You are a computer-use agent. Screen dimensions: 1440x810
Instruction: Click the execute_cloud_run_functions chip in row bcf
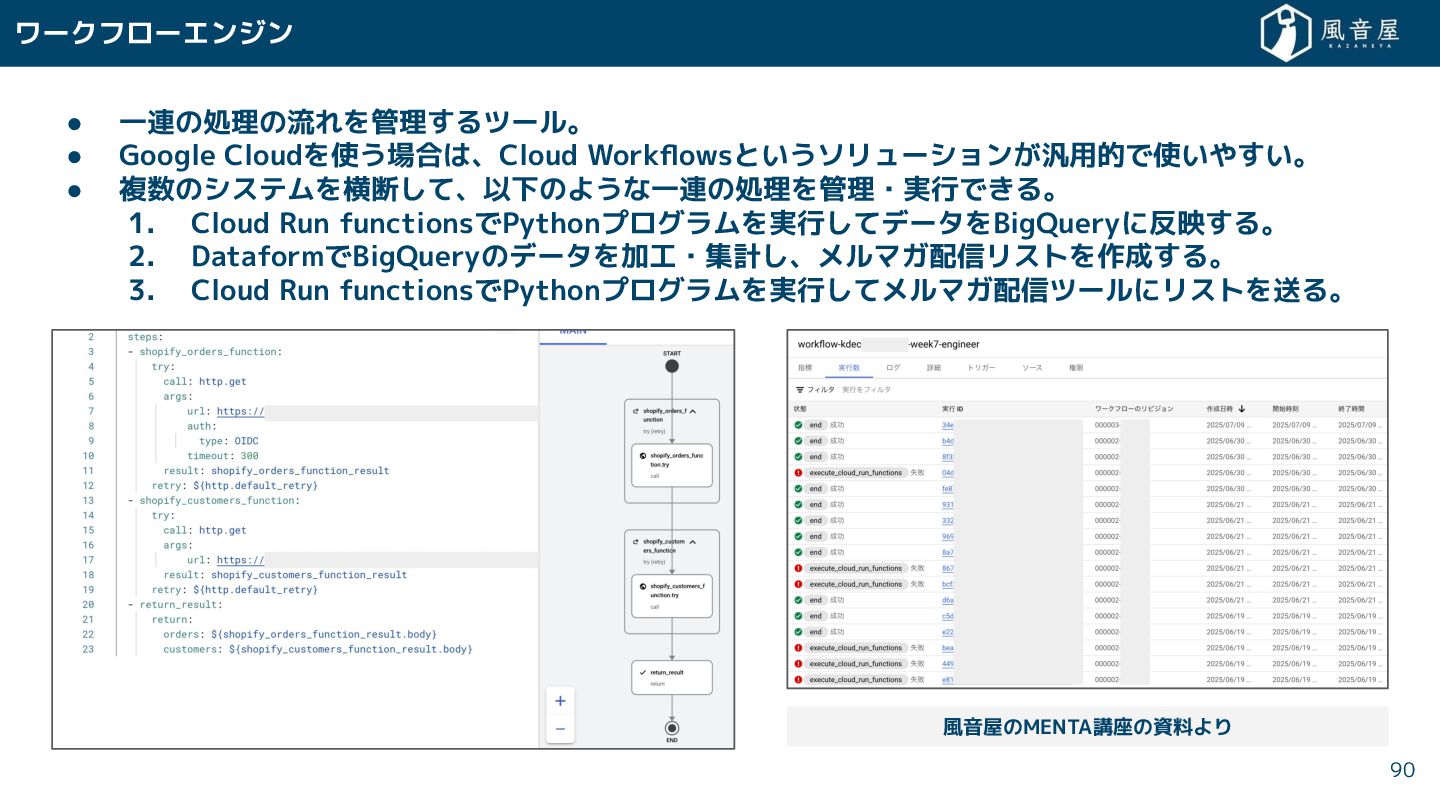pyautogui.click(x=855, y=584)
